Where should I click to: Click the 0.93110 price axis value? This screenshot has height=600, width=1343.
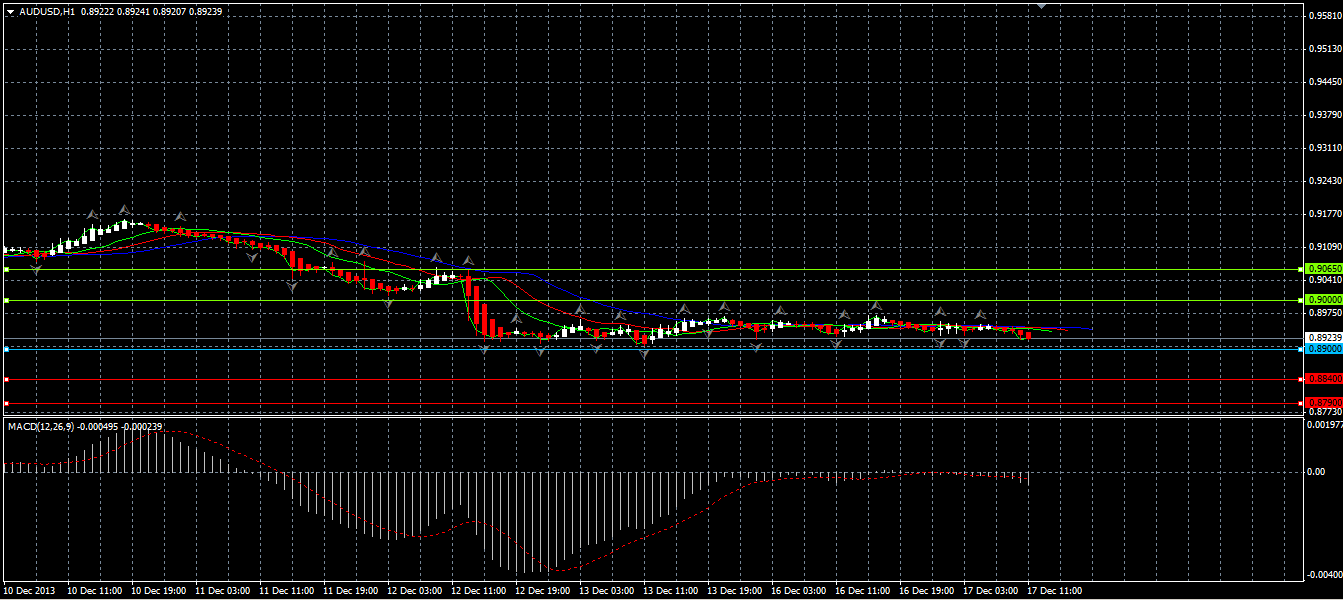[1326, 148]
